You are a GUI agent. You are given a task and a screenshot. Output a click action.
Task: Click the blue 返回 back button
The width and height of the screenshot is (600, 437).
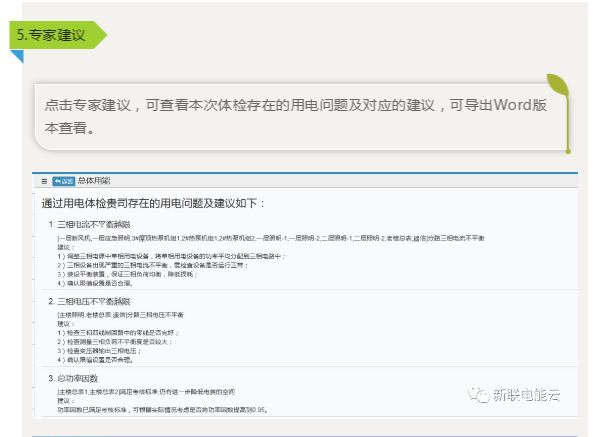[x=63, y=181]
